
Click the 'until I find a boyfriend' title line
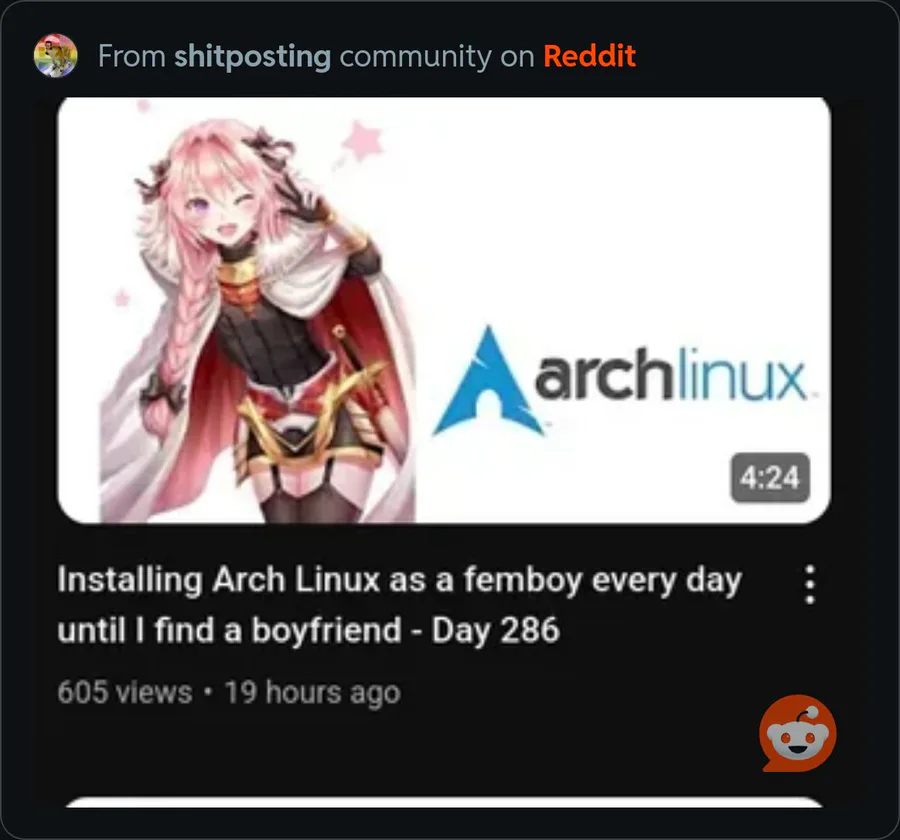[x=230, y=630]
